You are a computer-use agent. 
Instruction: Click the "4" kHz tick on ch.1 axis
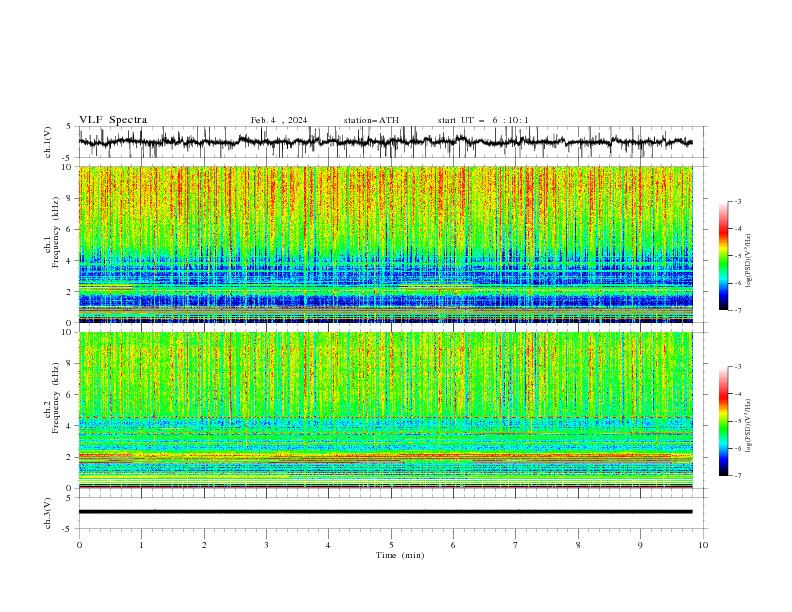pyautogui.click(x=70, y=261)
